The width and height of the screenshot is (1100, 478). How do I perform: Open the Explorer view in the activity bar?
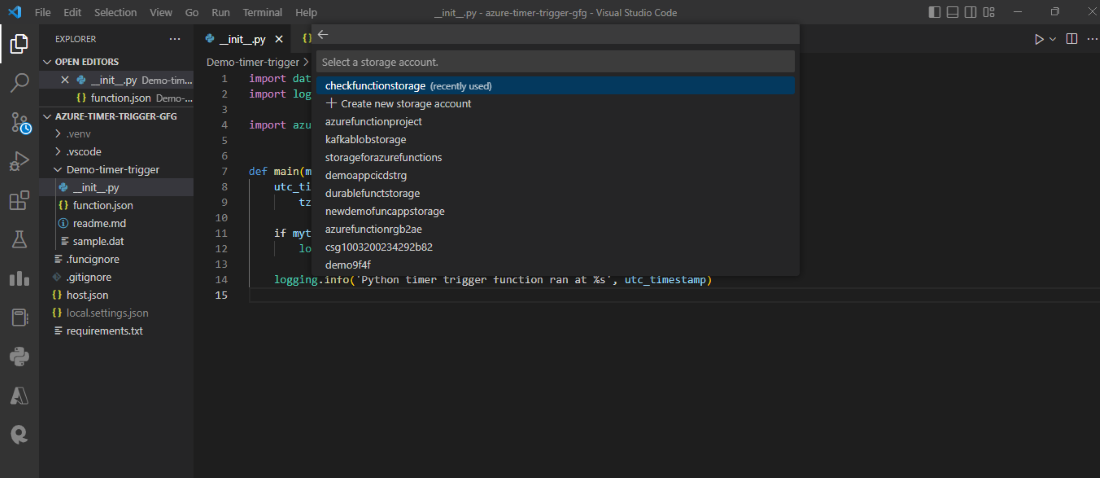19,44
